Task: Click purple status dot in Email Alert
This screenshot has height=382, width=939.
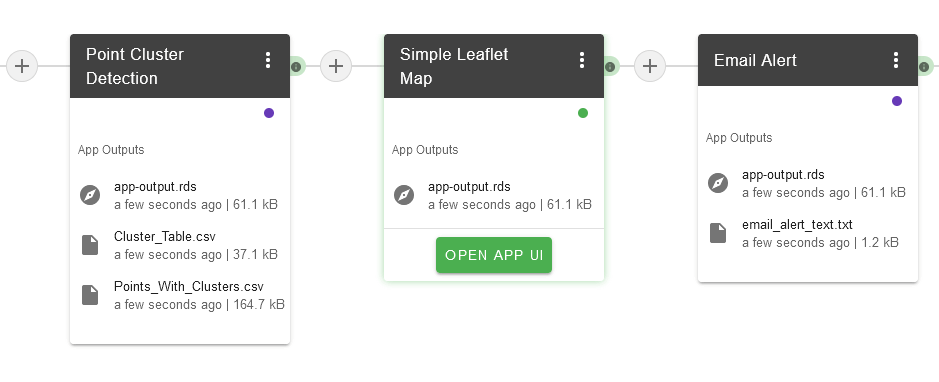Action: coord(896,101)
